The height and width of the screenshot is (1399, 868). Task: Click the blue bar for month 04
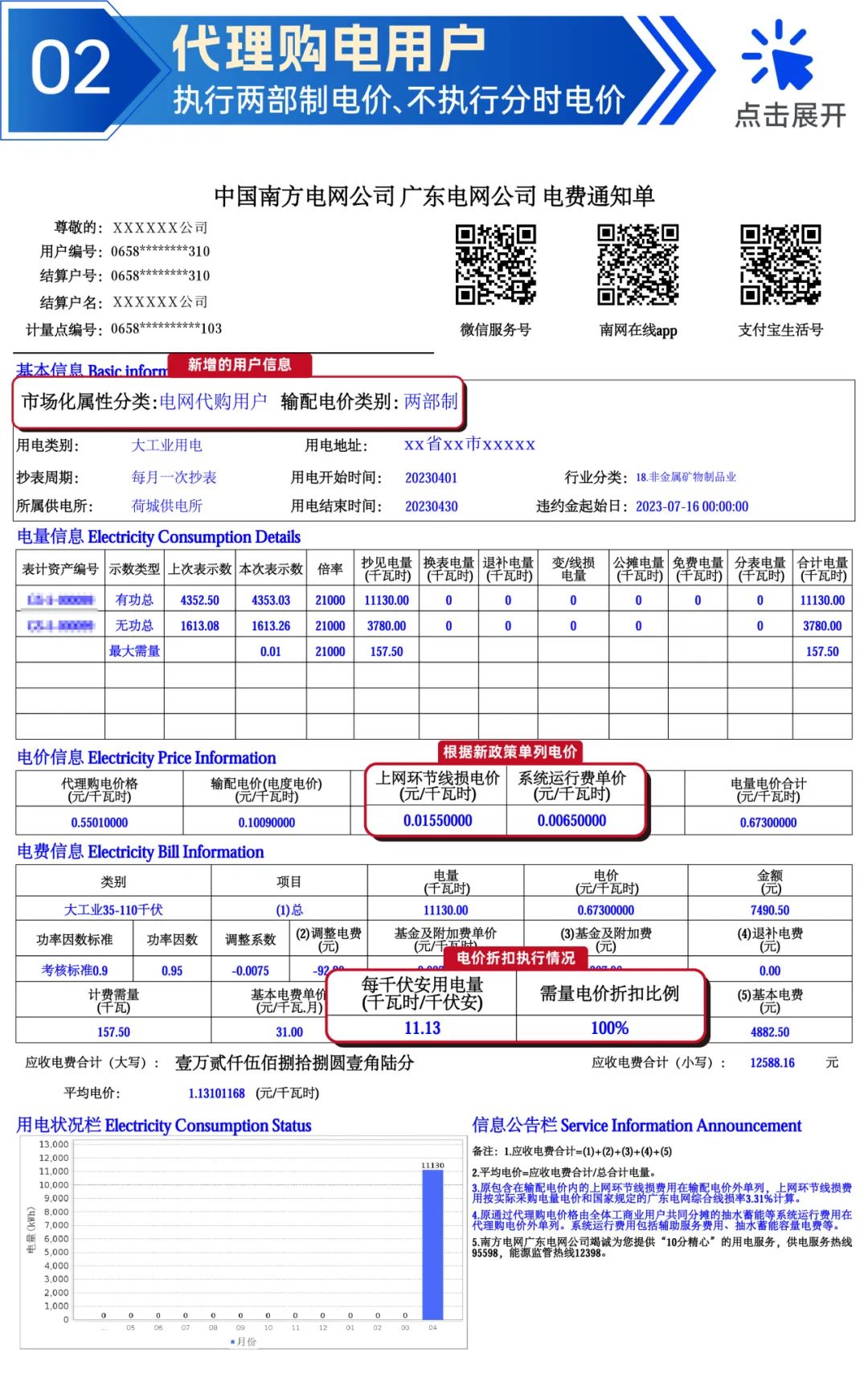tap(432, 1244)
